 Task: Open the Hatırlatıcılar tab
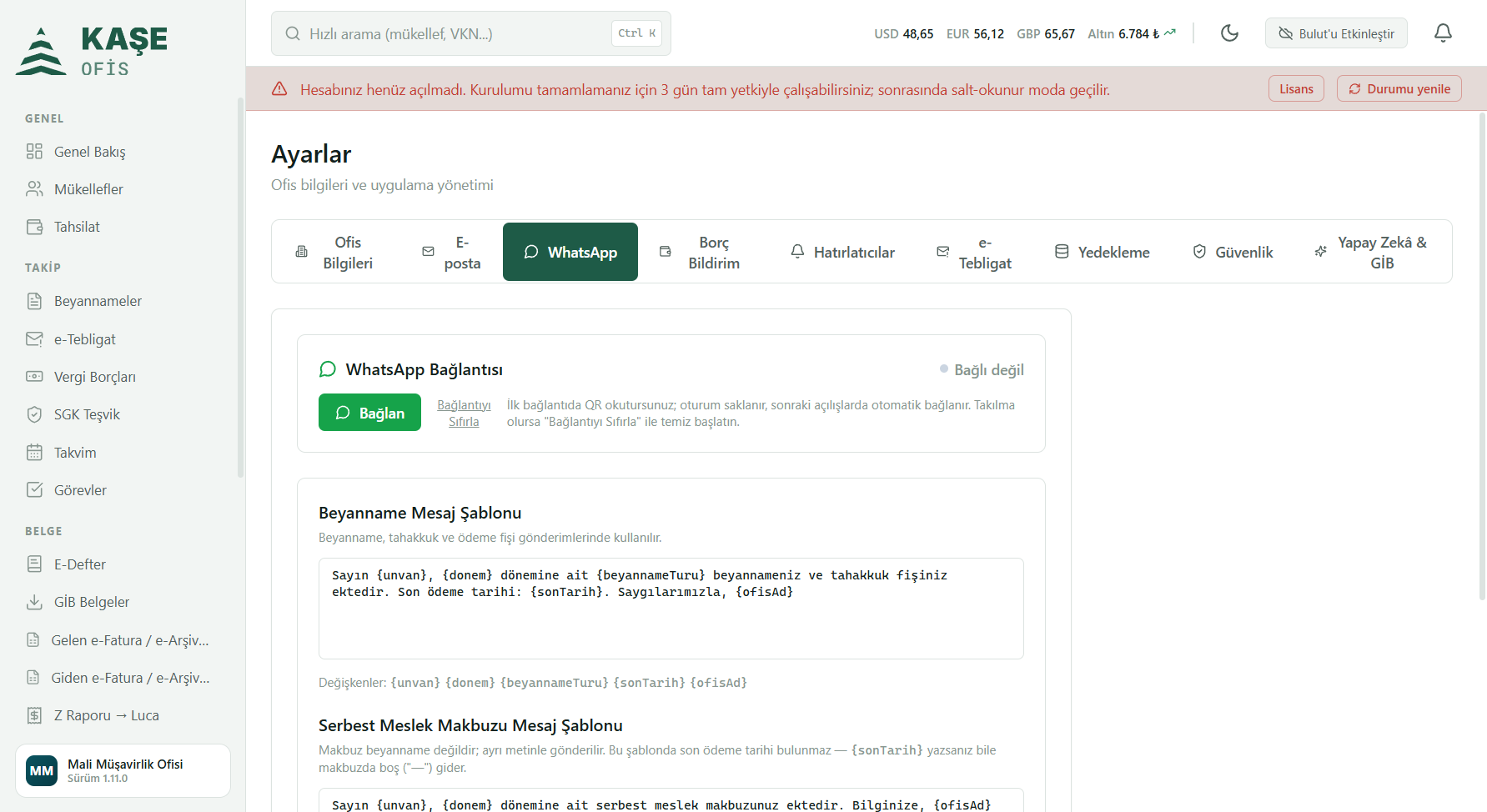[x=842, y=253]
